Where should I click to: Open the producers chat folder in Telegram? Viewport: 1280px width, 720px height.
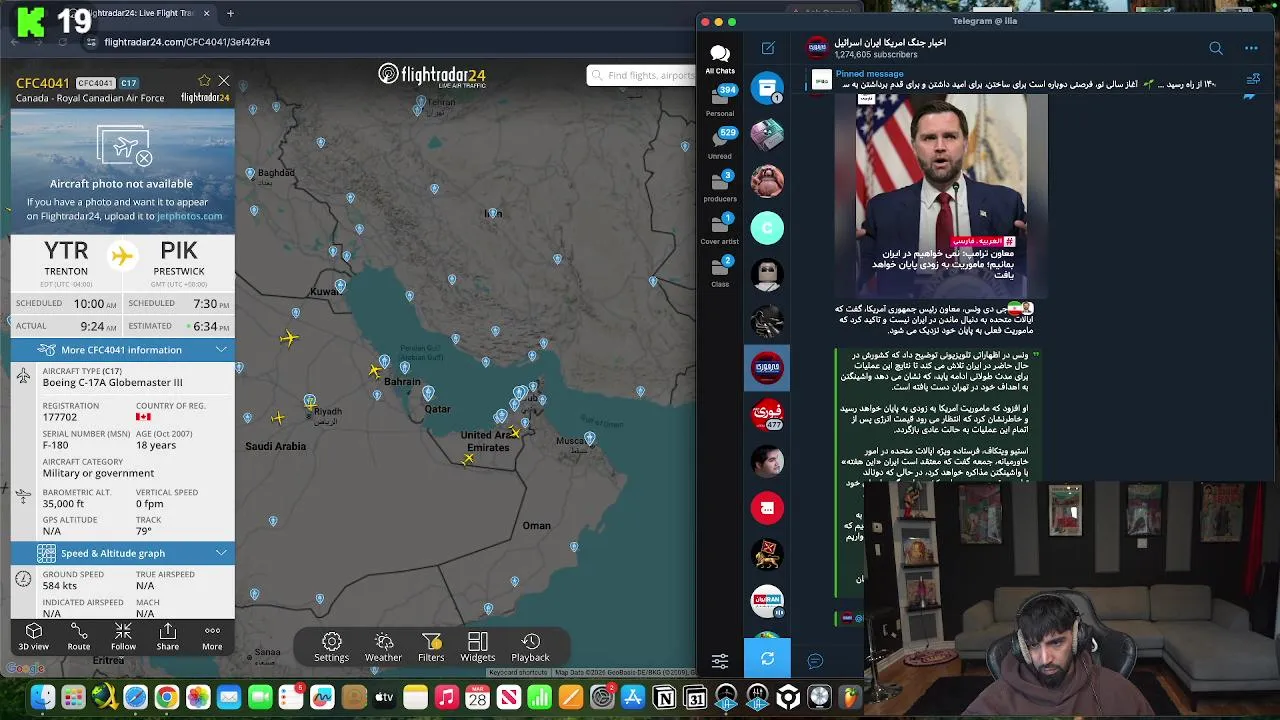click(x=720, y=187)
